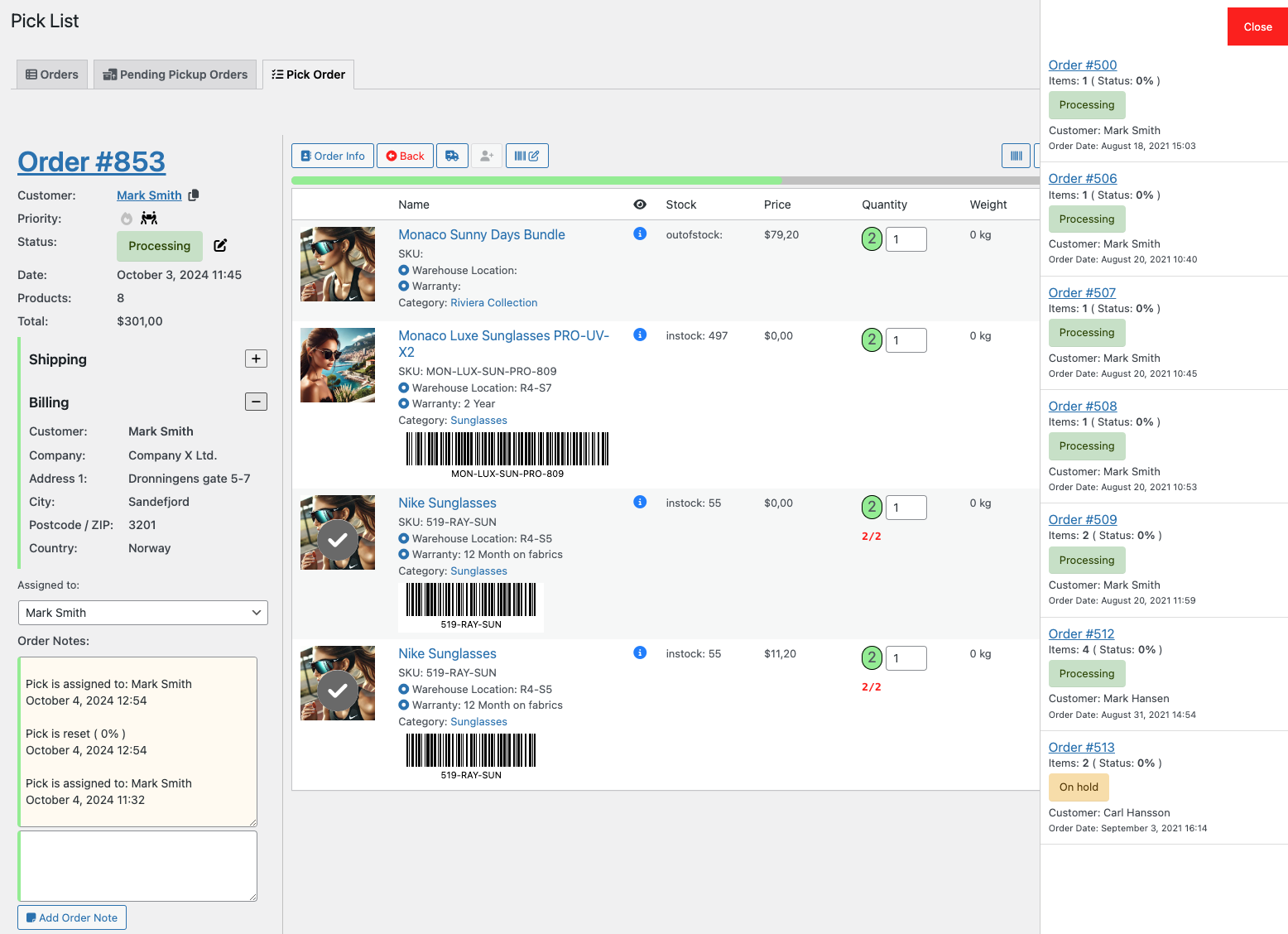Click the barcode scanner icon at top right
This screenshot has height=934, width=1288.
pos(1016,156)
